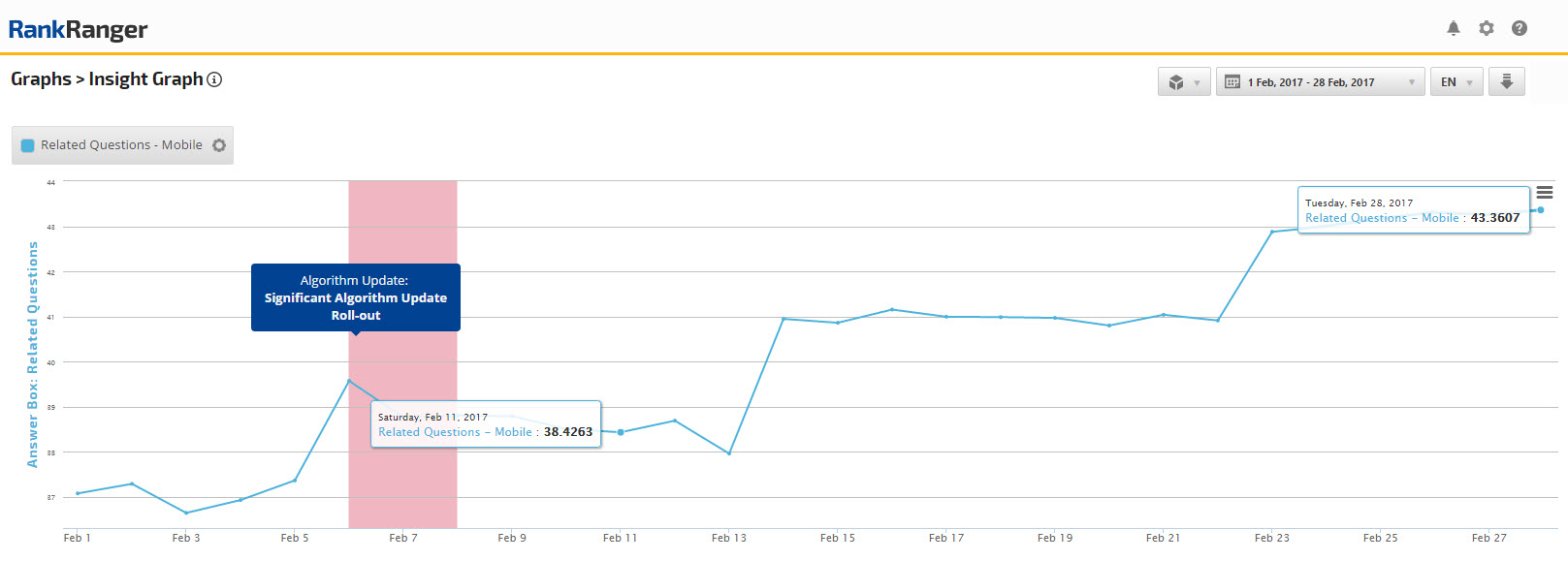Open the notifications bell

(x=1453, y=28)
